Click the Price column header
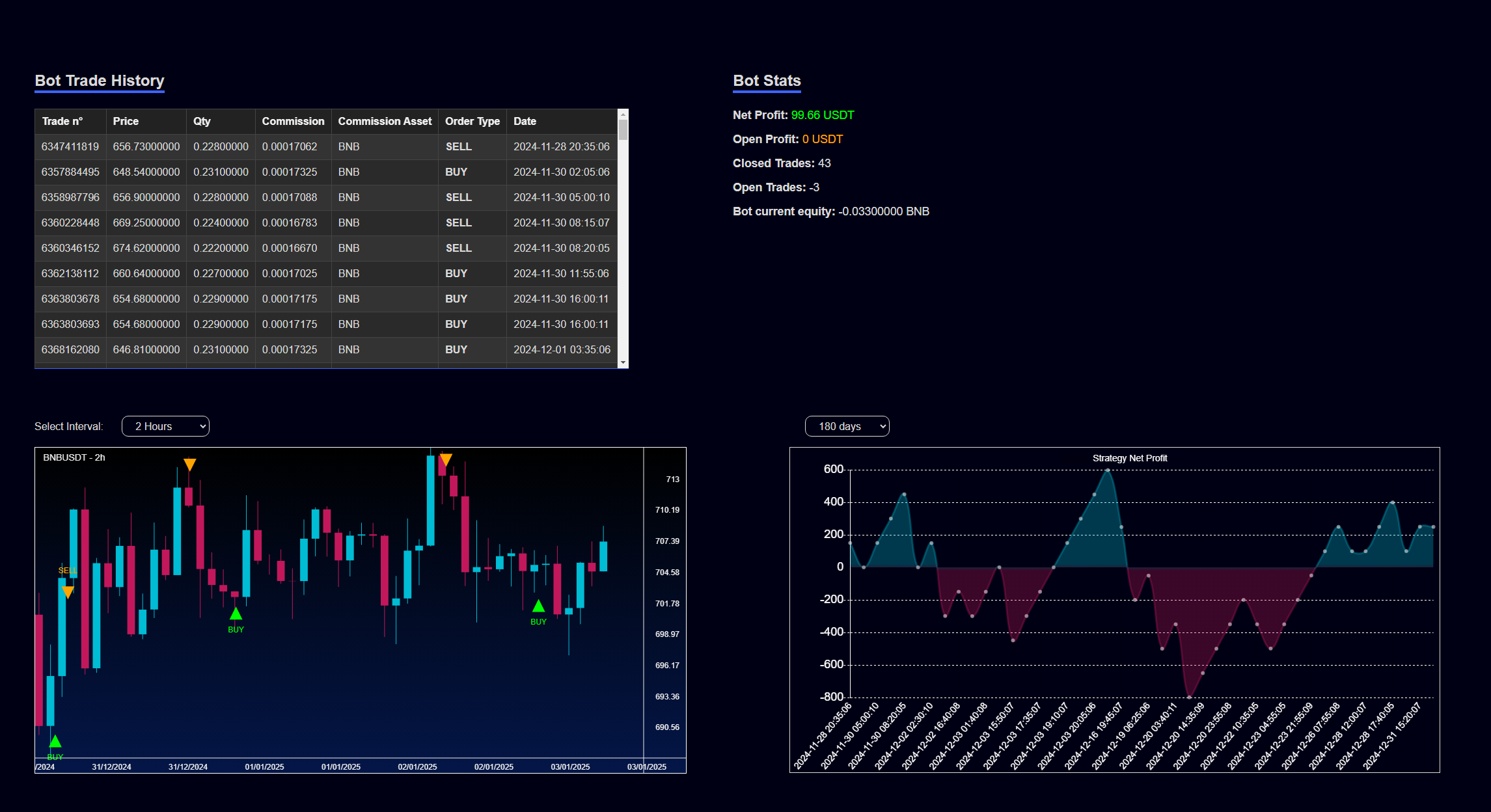 (126, 121)
